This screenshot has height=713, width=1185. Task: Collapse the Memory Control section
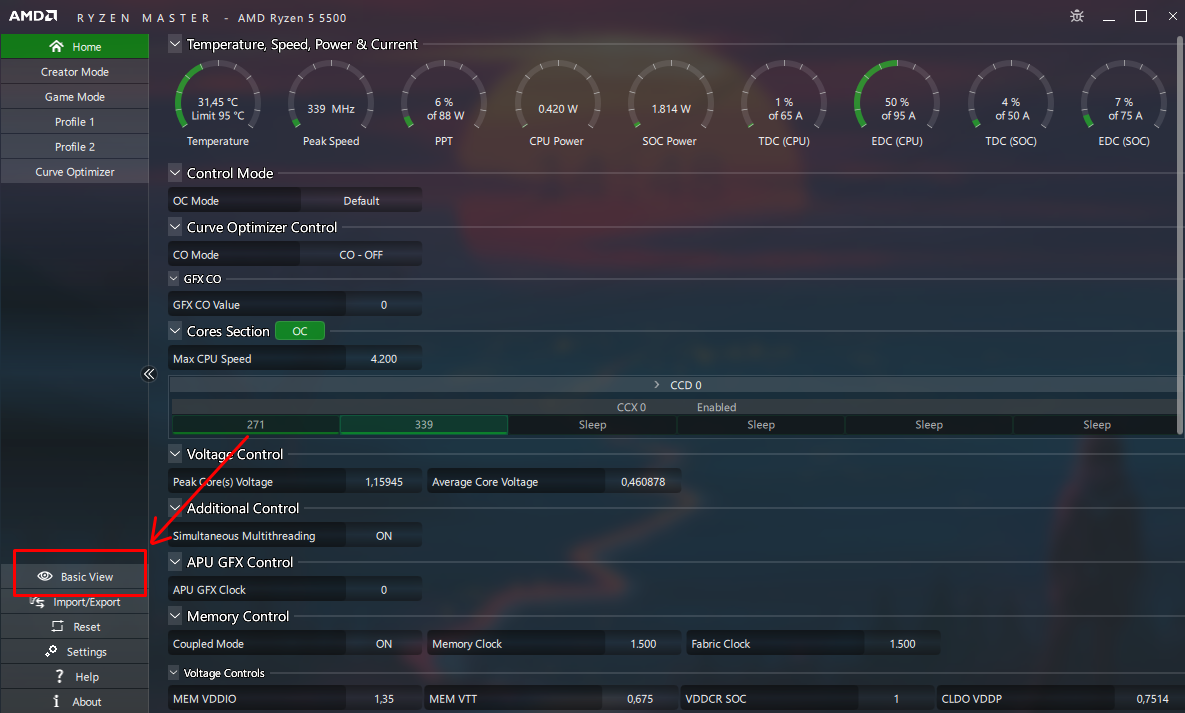(x=175, y=615)
